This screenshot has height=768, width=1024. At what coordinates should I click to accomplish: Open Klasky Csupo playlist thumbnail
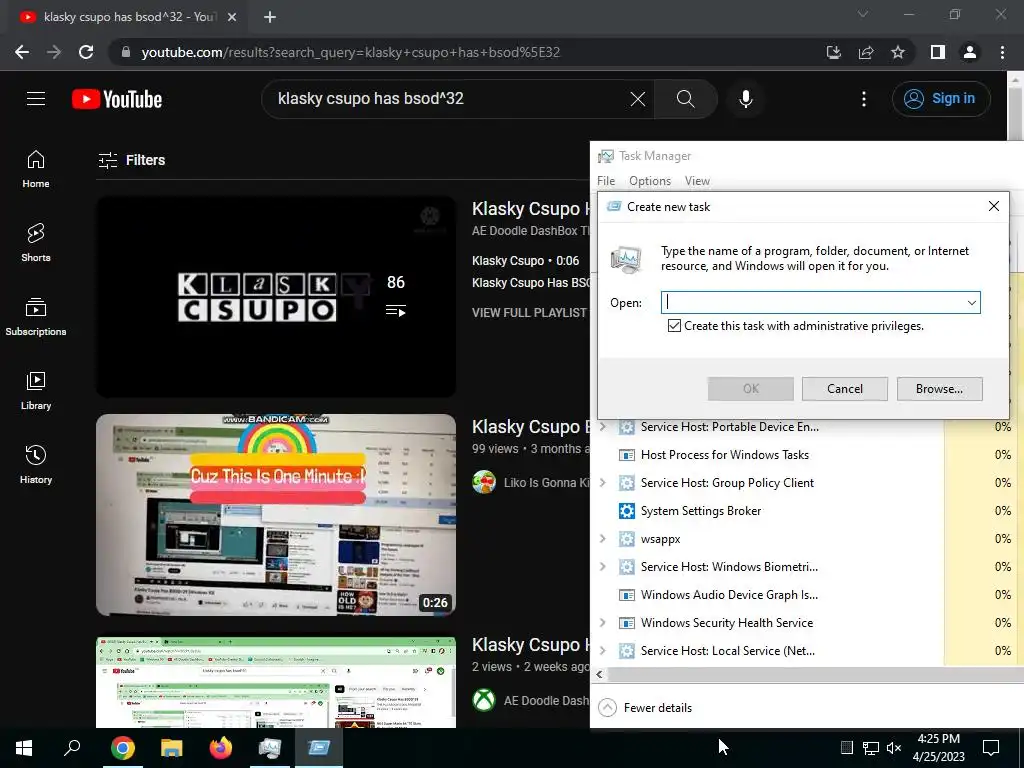pos(276,297)
